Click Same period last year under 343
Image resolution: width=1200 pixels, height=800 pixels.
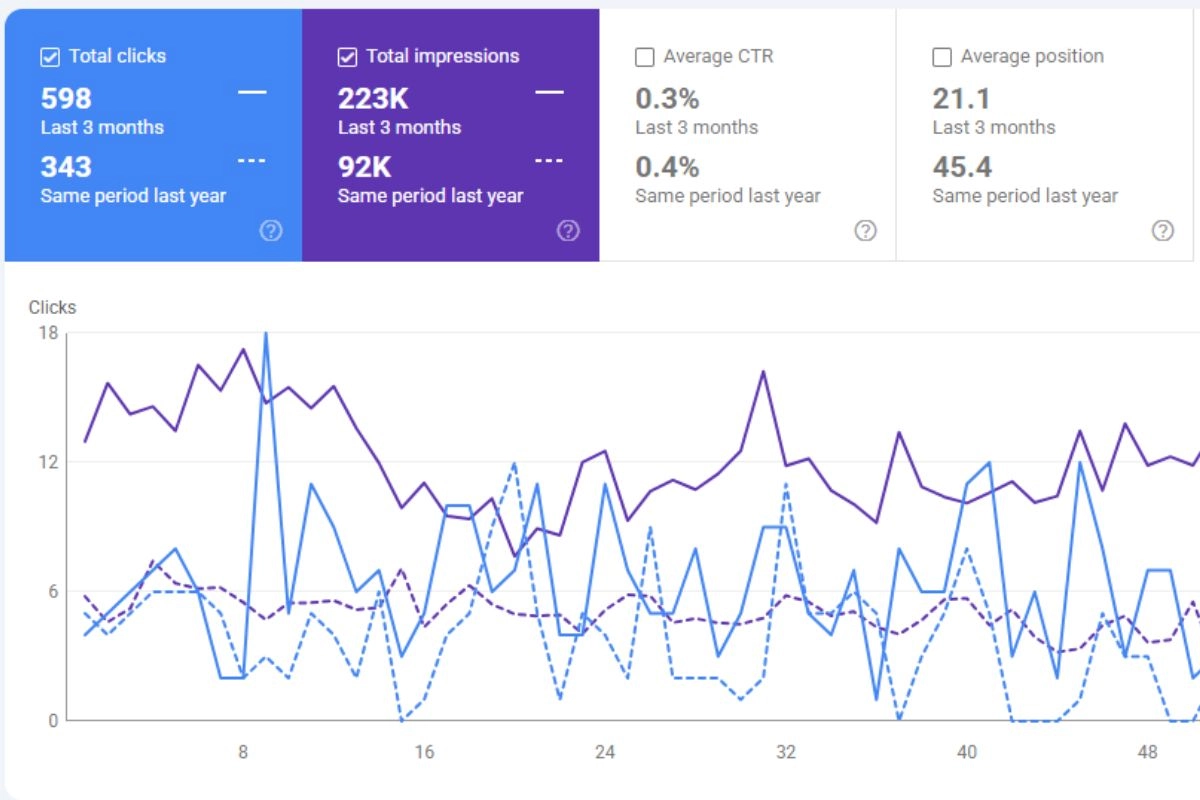pyautogui.click(x=133, y=196)
